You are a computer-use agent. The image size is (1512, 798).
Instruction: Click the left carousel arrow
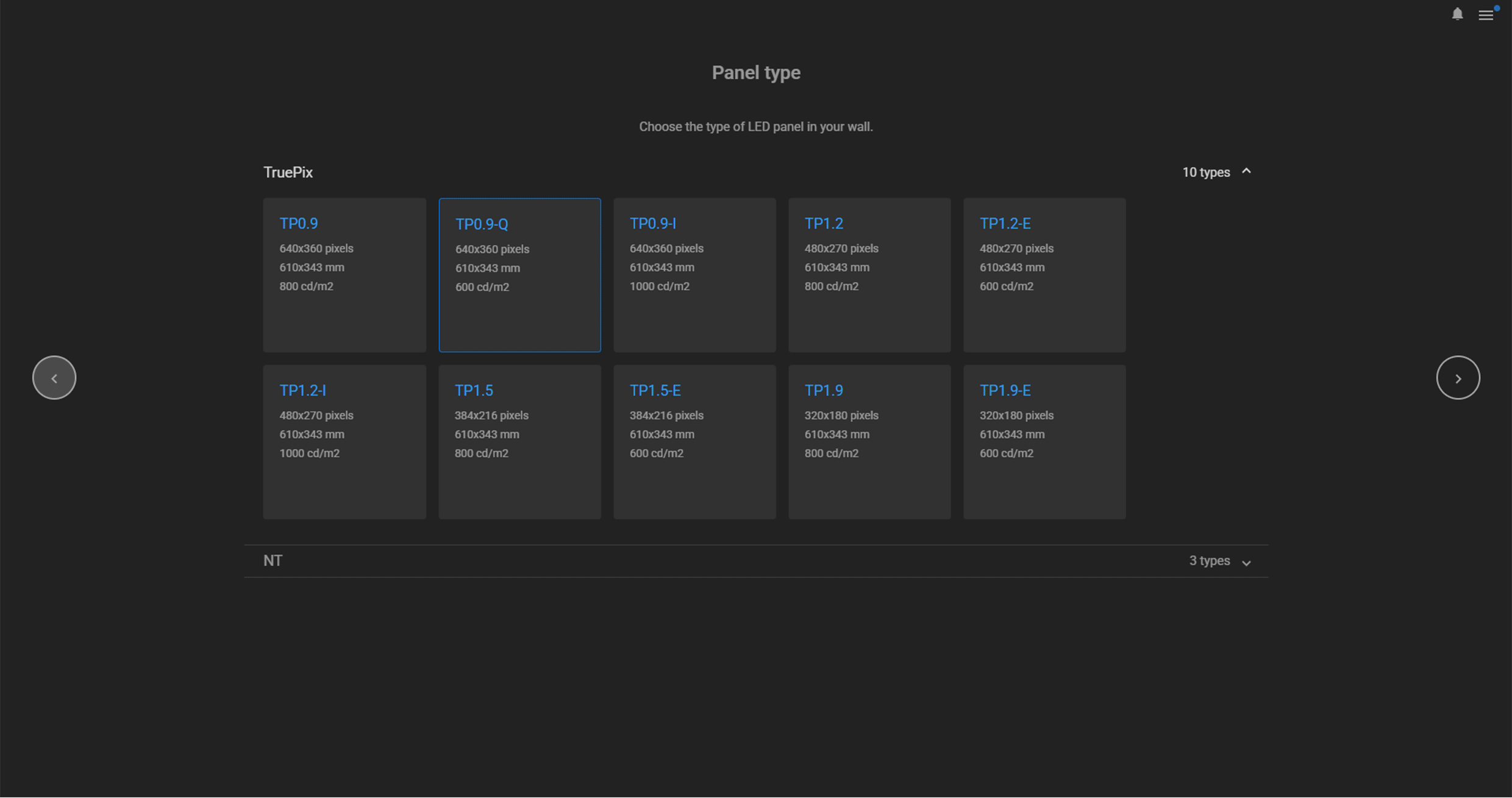pyautogui.click(x=54, y=377)
